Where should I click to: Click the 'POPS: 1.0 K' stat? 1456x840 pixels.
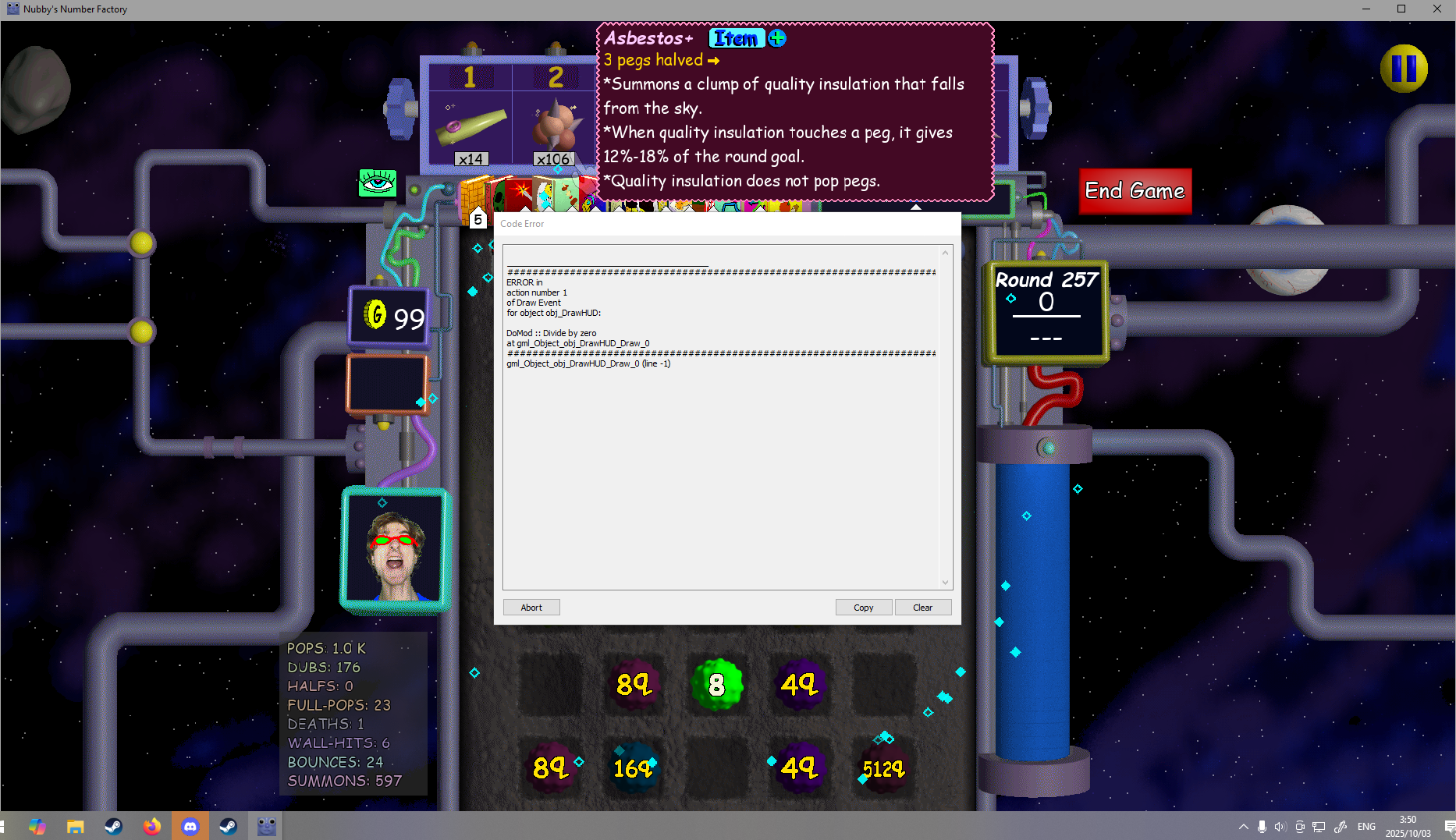[326, 648]
